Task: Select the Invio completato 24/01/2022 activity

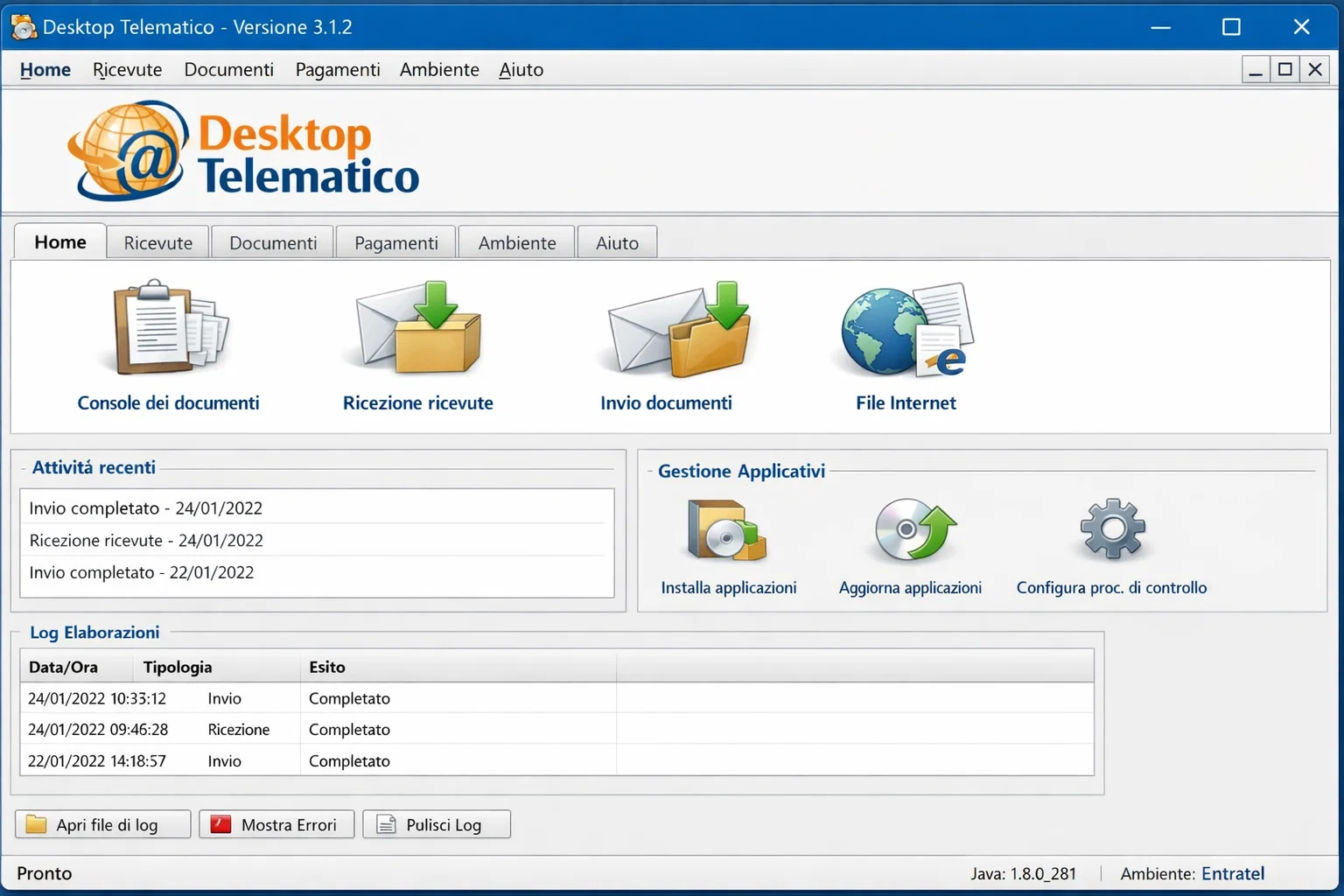Action: tap(146, 507)
